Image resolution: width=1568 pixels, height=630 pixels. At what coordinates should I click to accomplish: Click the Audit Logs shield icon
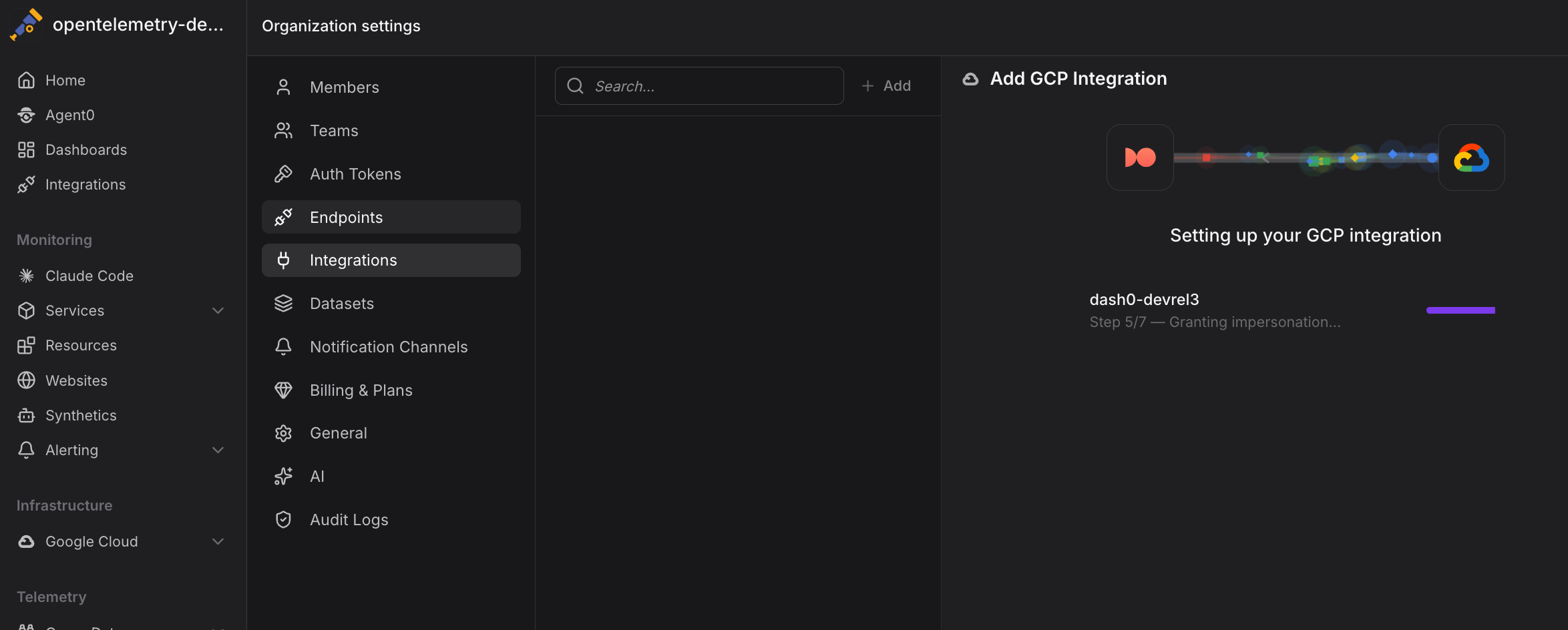pos(283,520)
